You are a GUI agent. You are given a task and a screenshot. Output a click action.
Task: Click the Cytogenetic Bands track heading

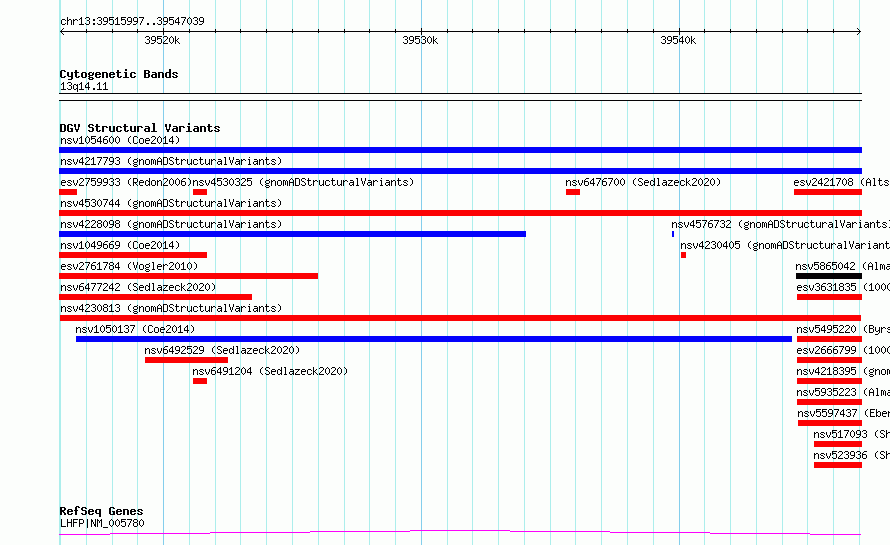[119, 74]
